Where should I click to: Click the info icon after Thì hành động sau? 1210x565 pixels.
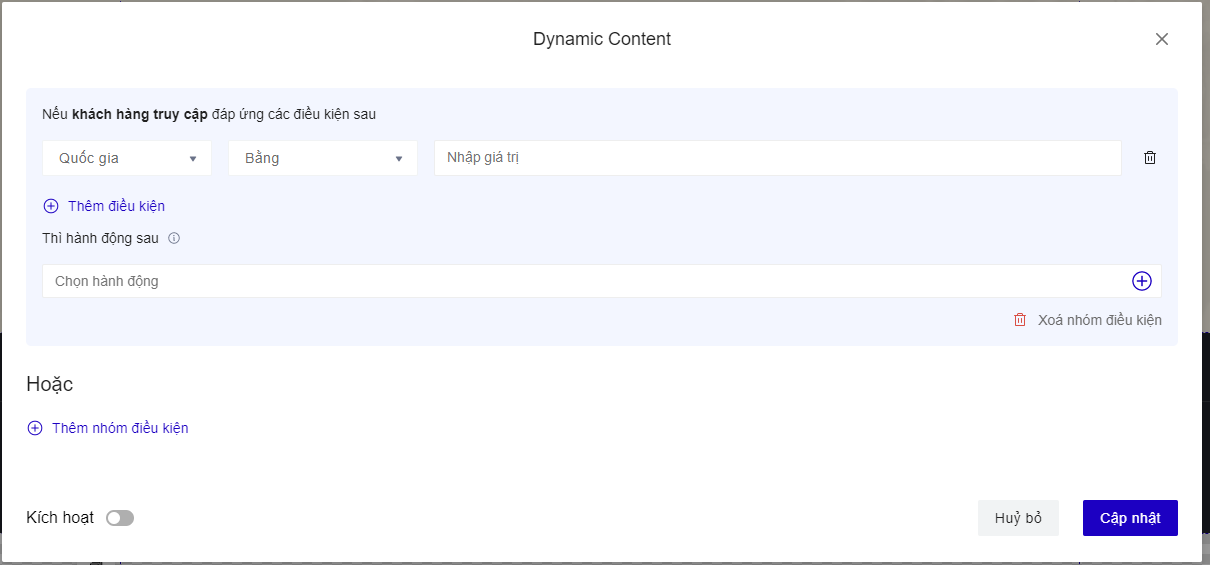tap(174, 239)
